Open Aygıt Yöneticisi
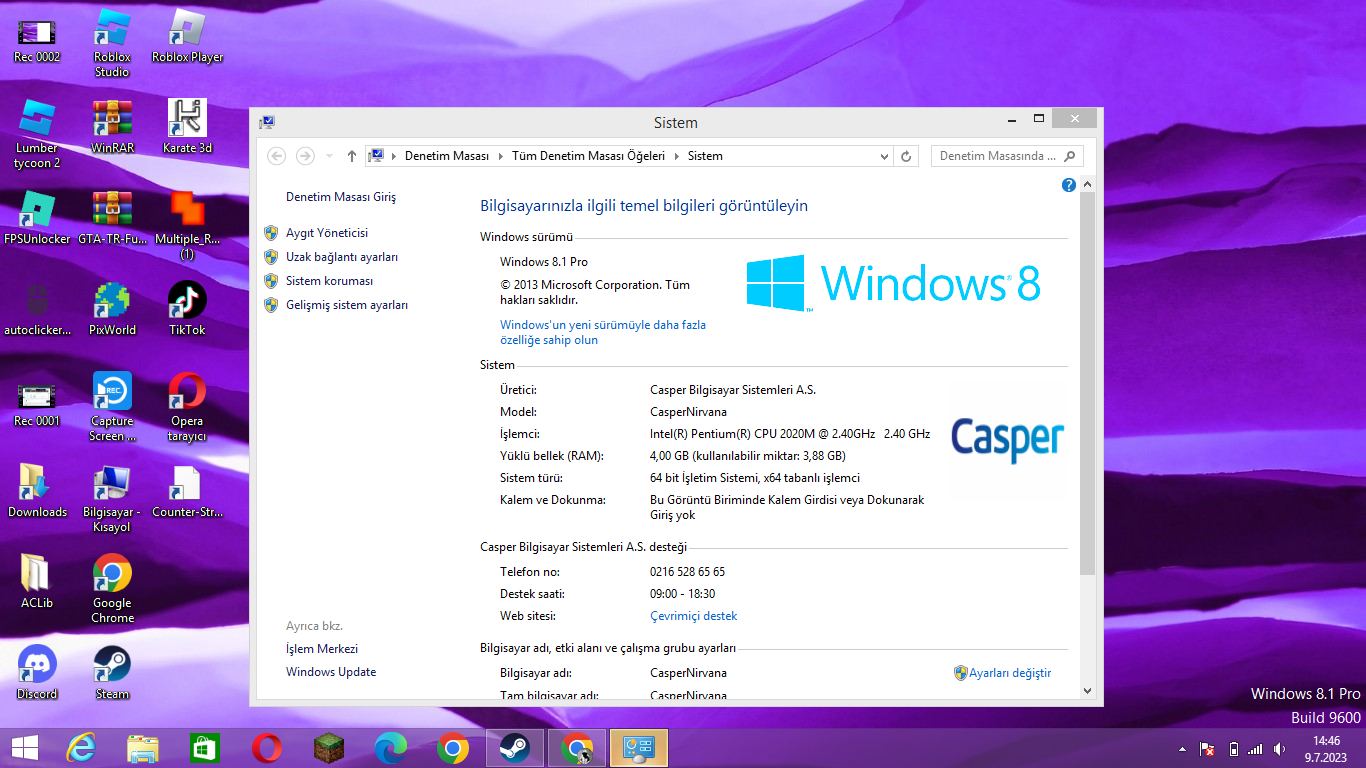Image resolution: width=1366 pixels, height=768 pixels. [327, 233]
